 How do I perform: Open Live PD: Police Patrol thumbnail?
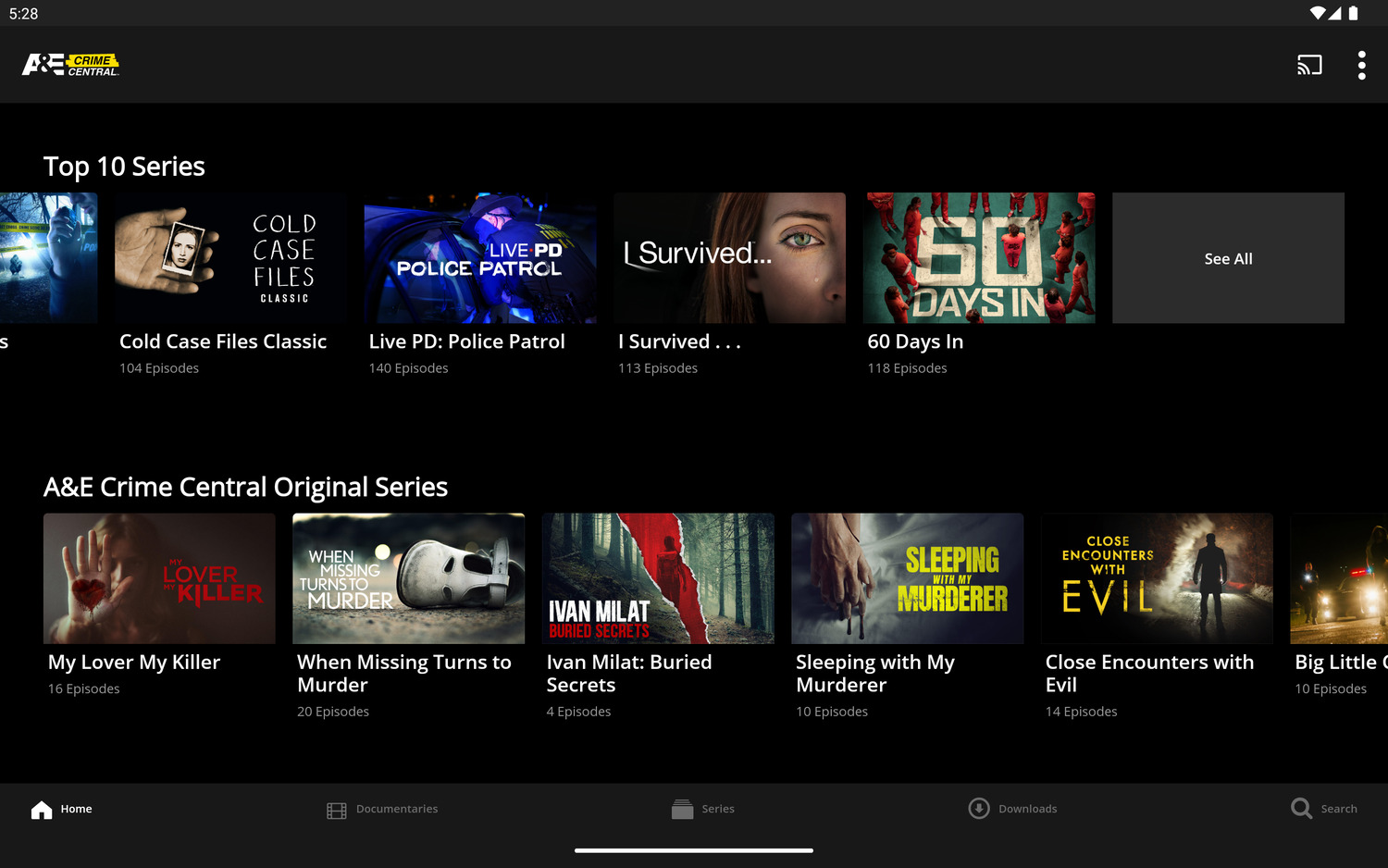pos(480,258)
